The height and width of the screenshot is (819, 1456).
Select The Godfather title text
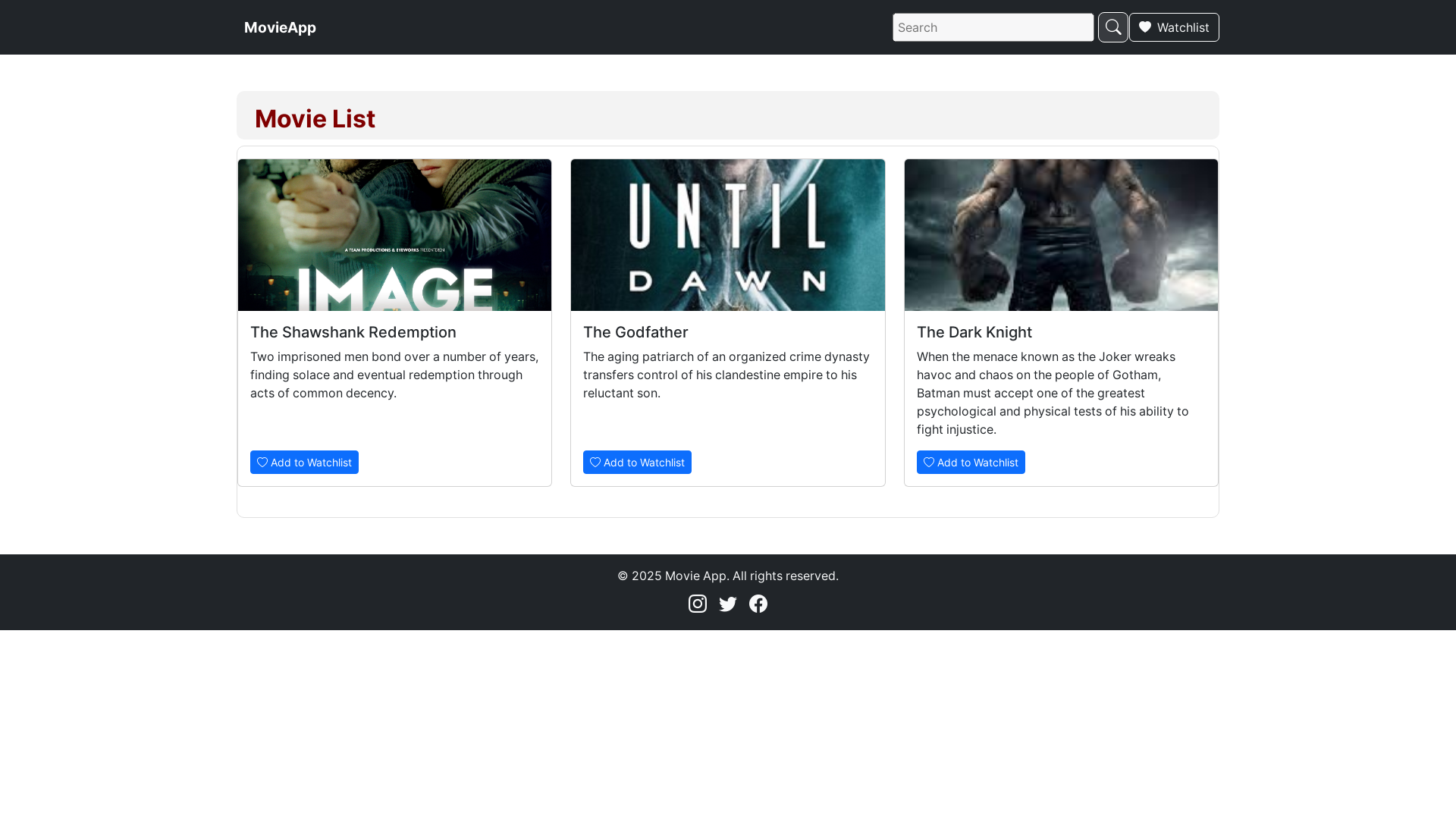[635, 332]
